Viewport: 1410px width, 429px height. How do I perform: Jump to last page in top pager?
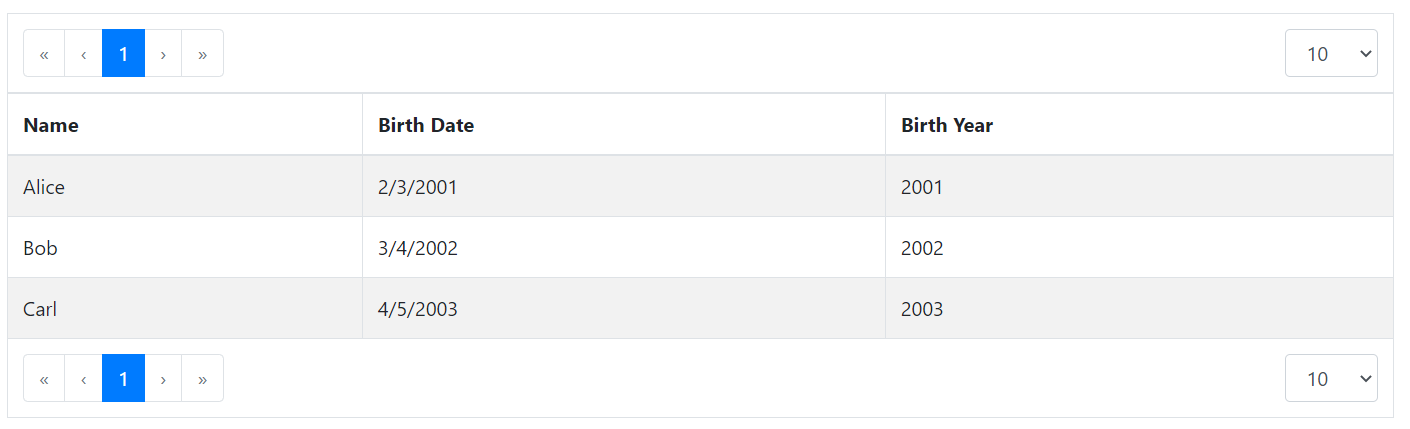click(x=202, y=53)
